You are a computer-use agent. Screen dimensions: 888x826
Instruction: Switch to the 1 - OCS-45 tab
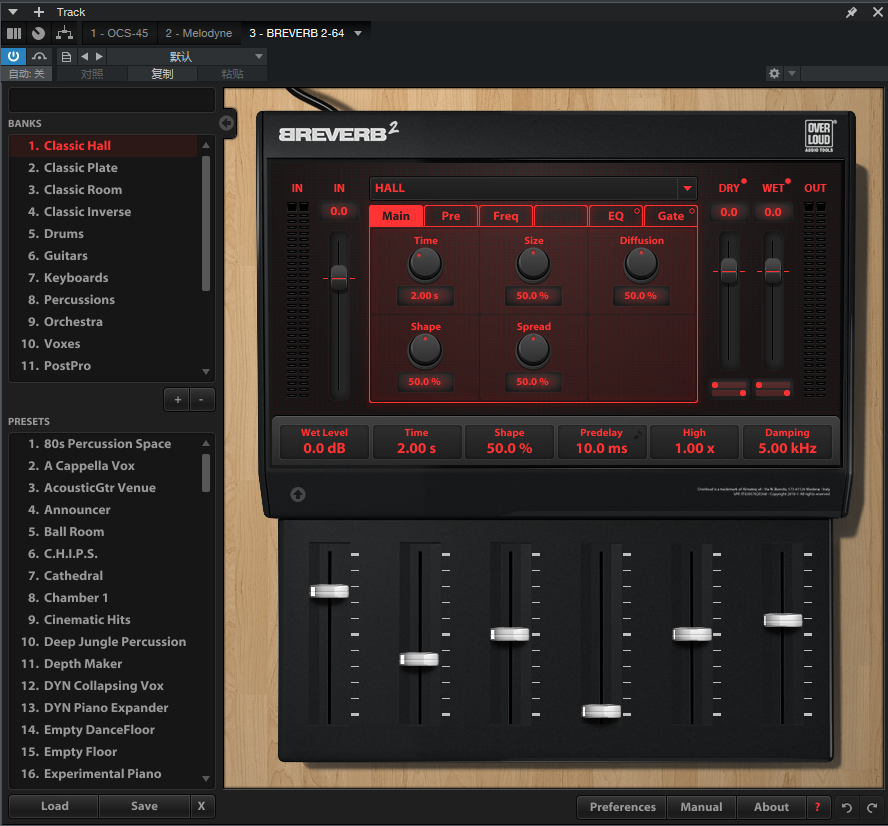click(x=119, y=33)
